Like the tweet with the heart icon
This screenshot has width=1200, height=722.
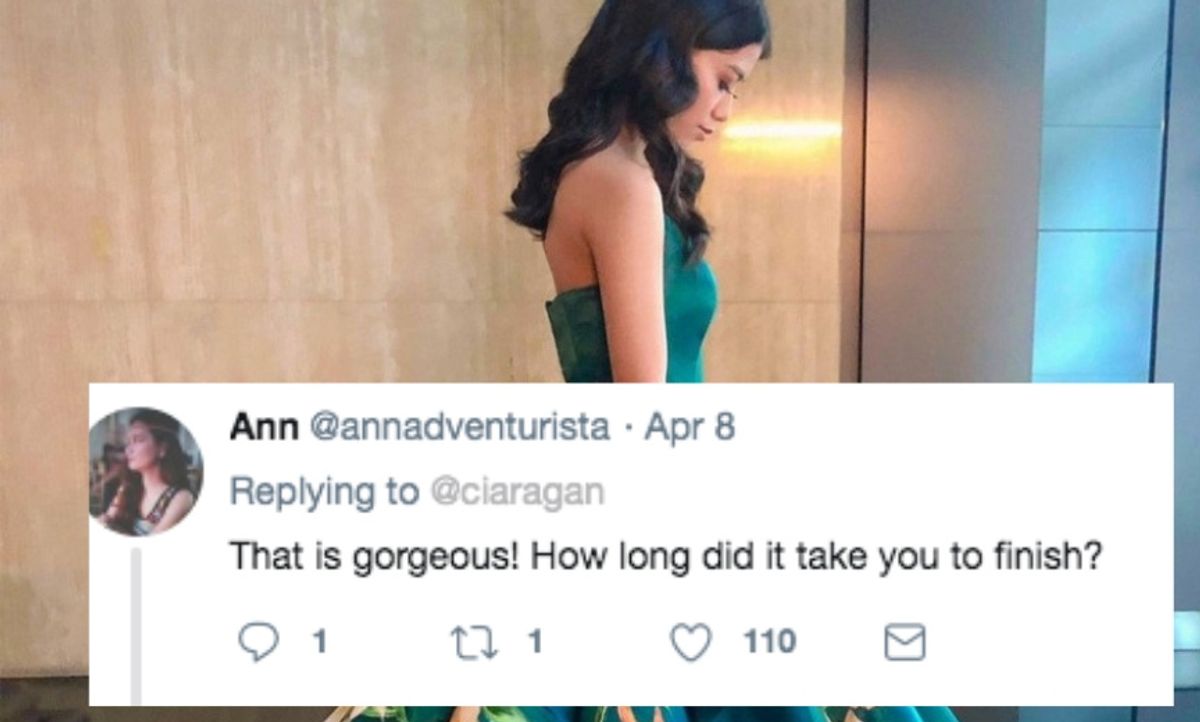[x=691, y=642]
